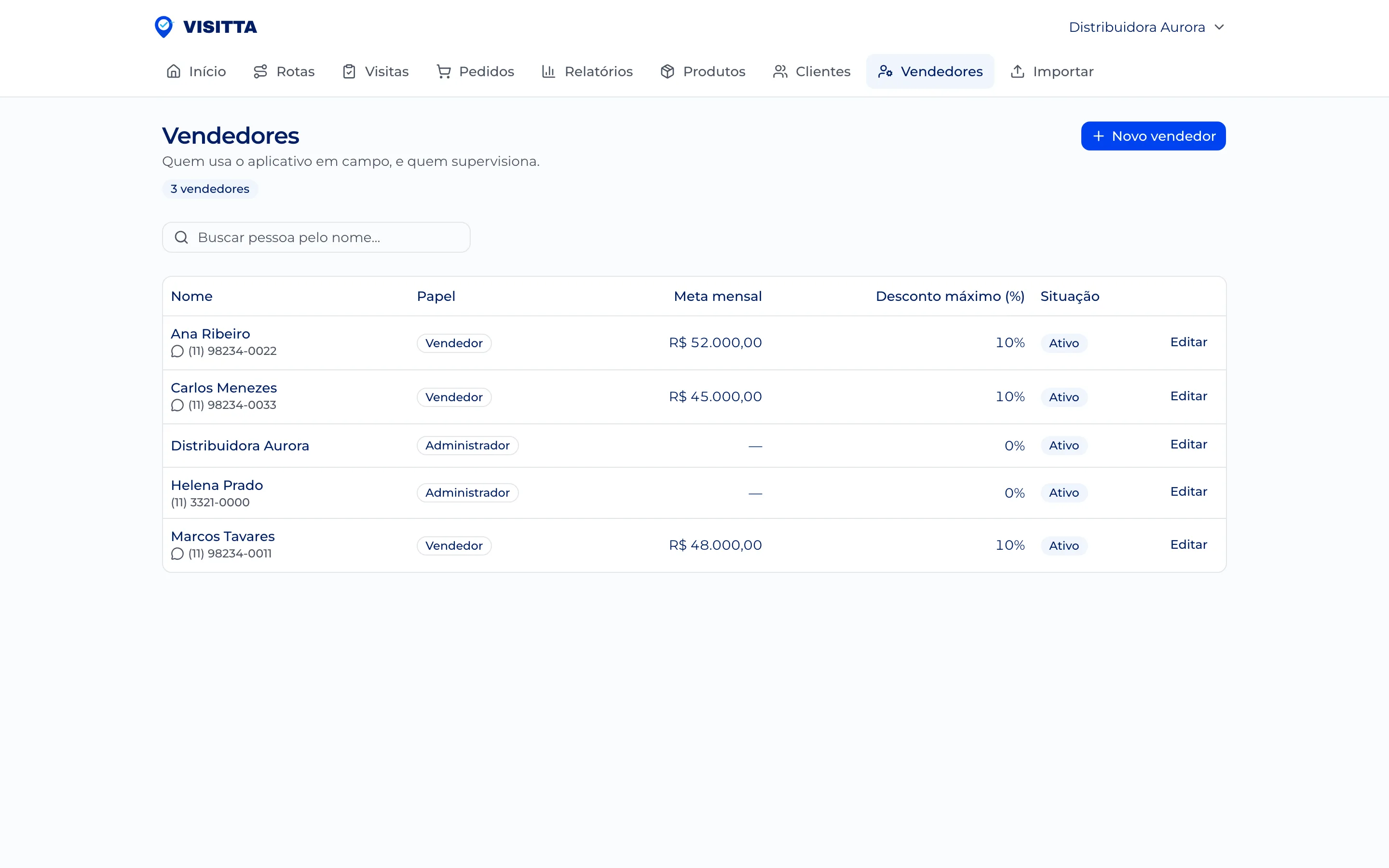Click Editar for Distribuidora Aurora row

[1188, 444]
